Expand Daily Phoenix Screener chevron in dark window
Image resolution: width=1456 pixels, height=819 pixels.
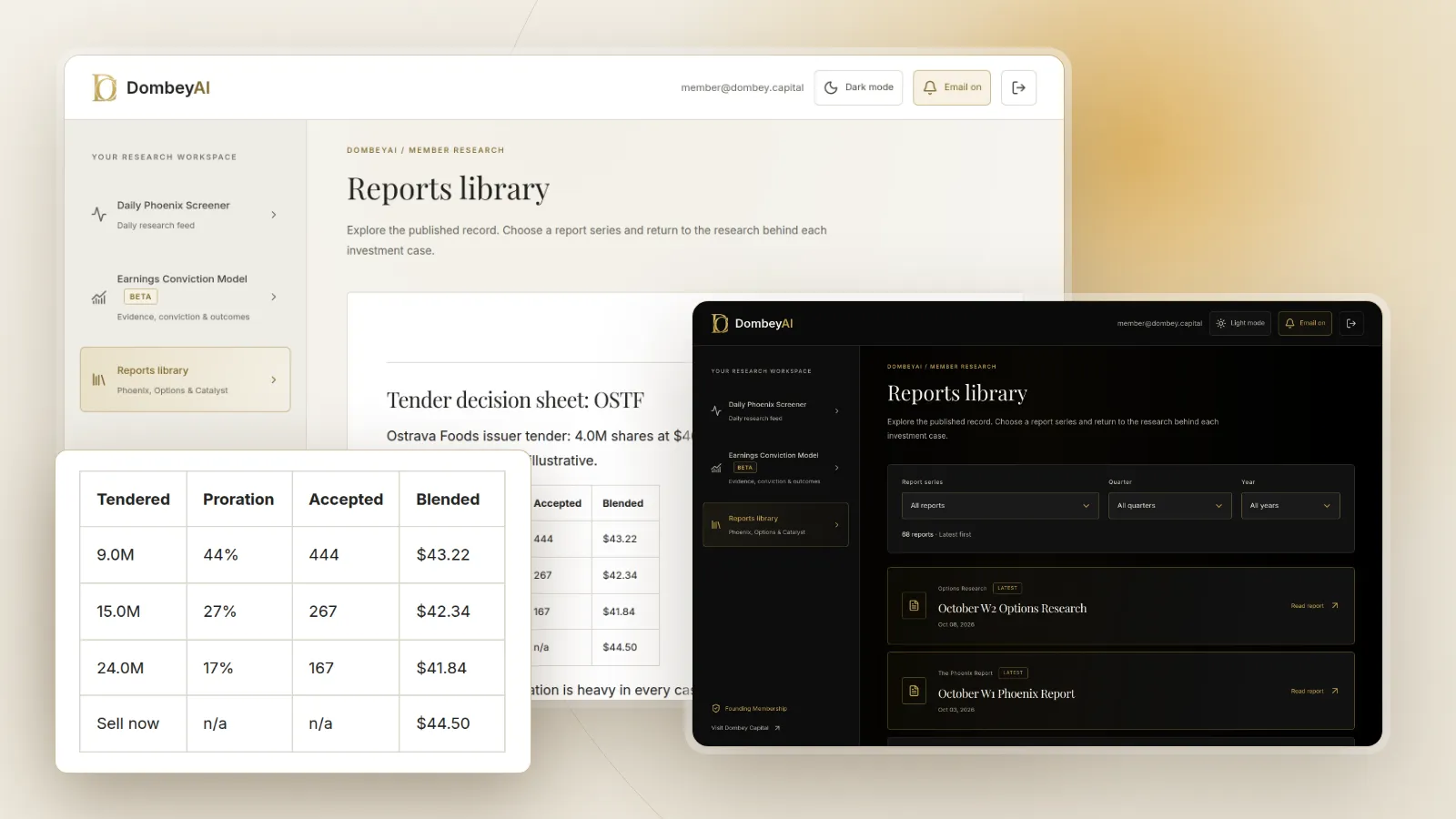coord(837,411)
